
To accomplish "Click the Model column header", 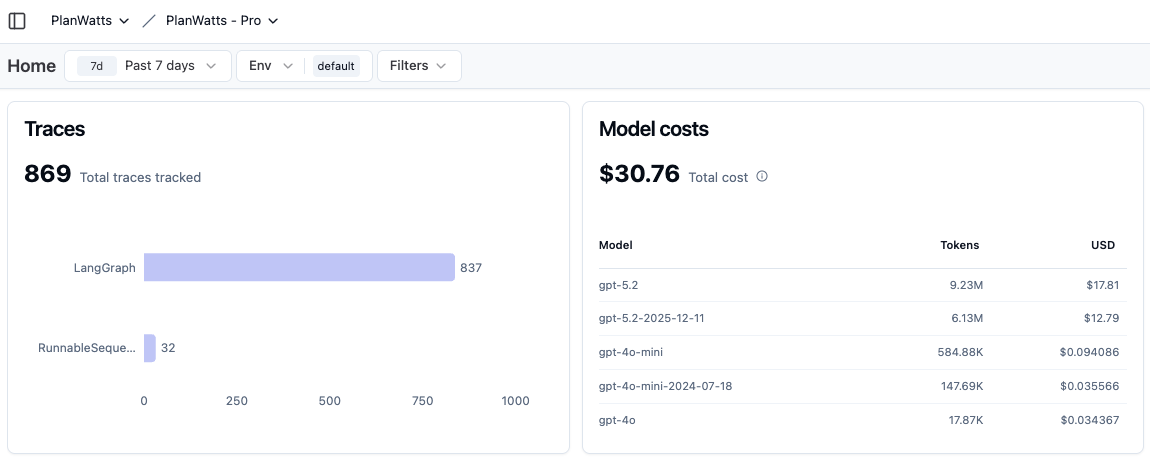I will click(615, 245).
